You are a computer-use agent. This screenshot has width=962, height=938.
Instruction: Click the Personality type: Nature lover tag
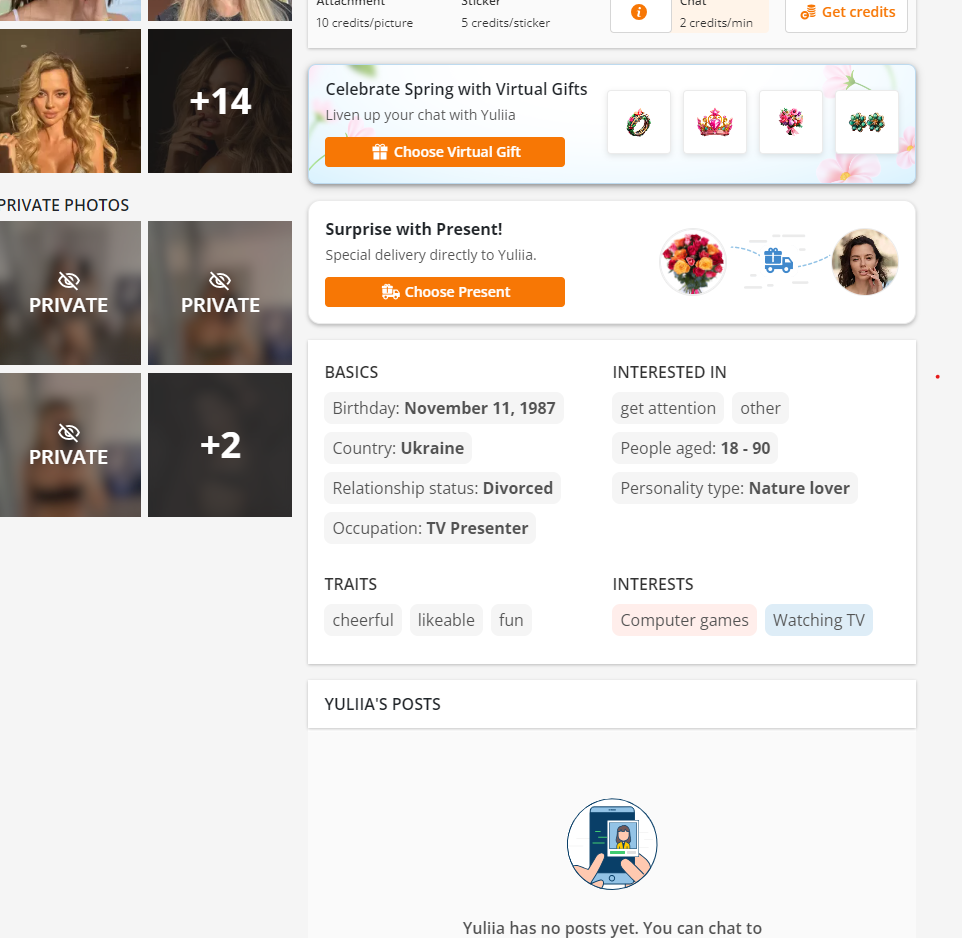[735, 488]
